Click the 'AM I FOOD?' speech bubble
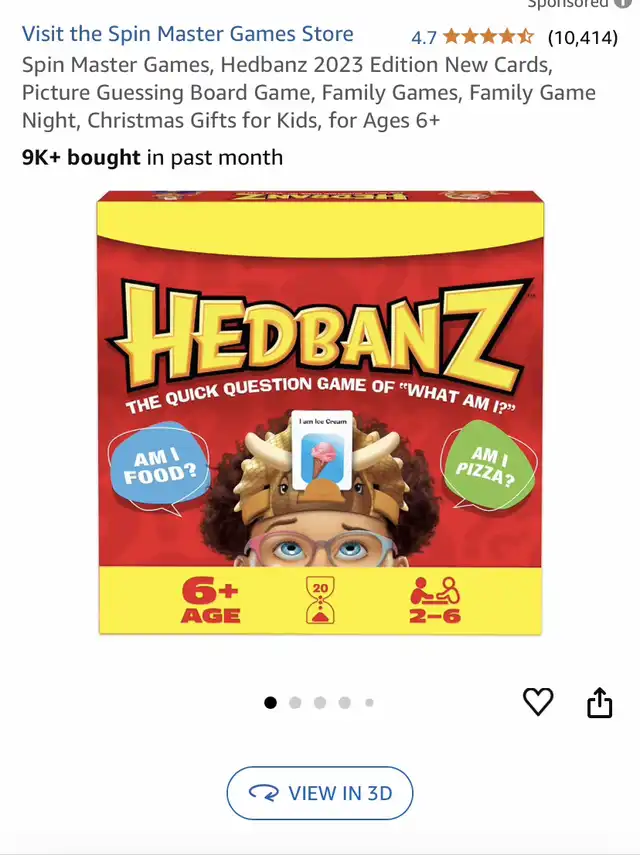The image size is (640, 855). click(160, 467)
